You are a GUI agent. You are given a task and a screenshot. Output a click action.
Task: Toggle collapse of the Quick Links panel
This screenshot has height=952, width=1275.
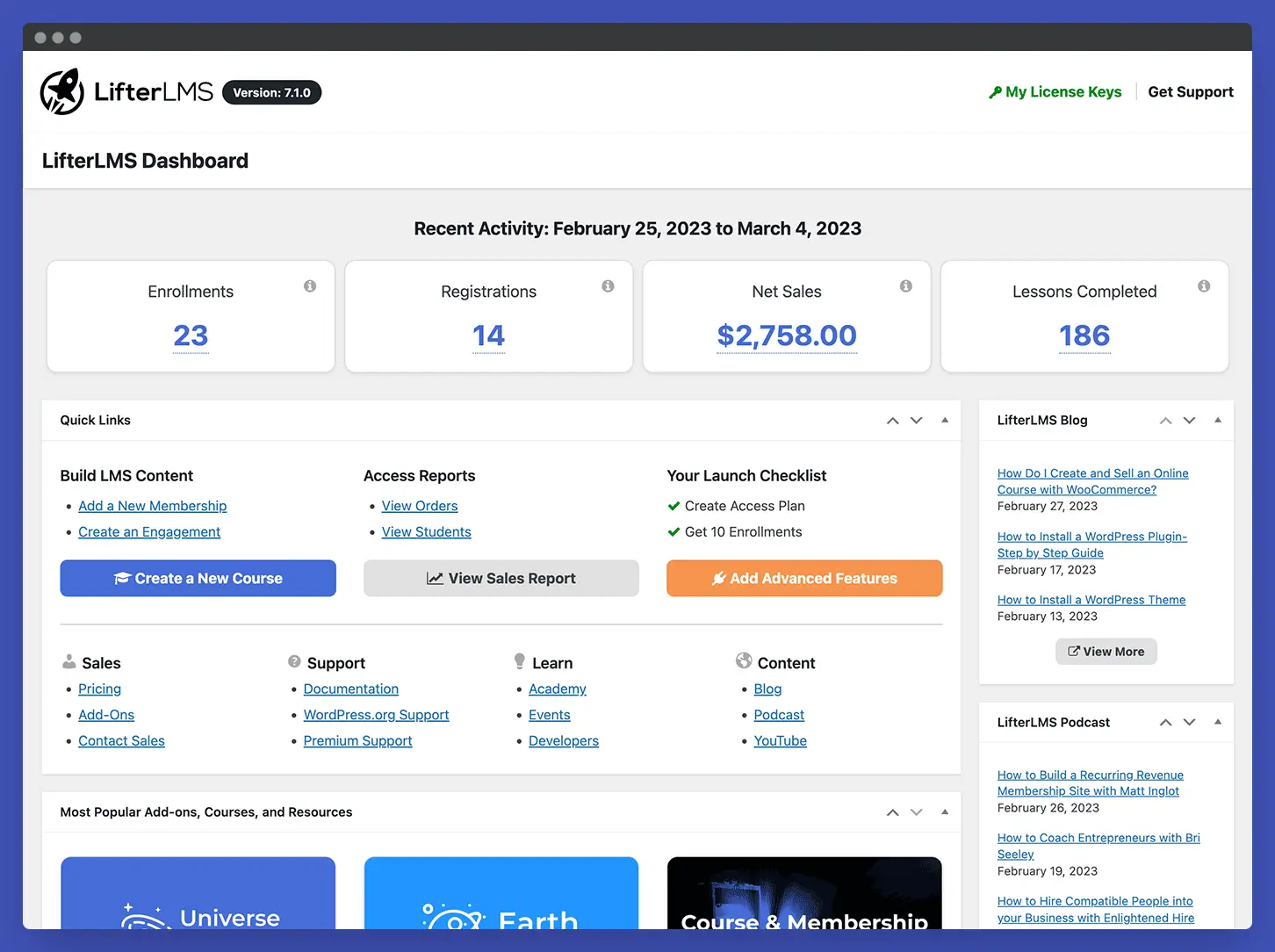coord(946,421)
